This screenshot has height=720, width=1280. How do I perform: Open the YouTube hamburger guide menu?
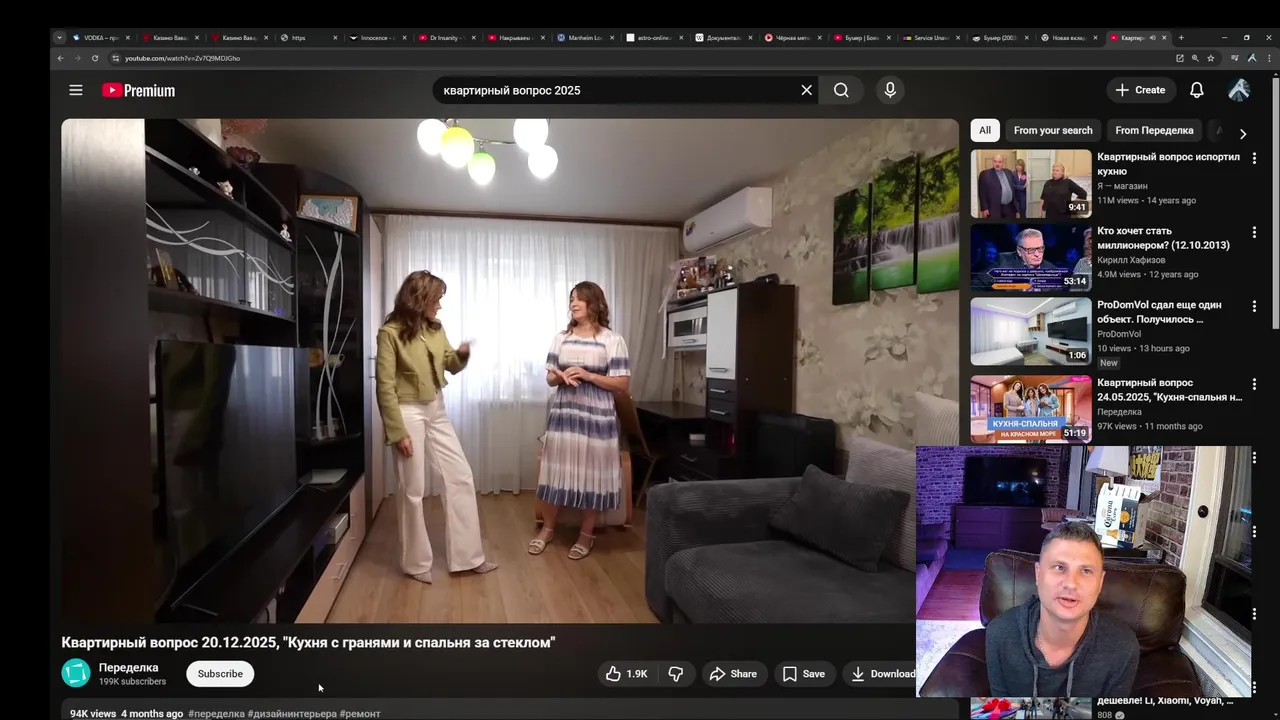click(76, 90)
